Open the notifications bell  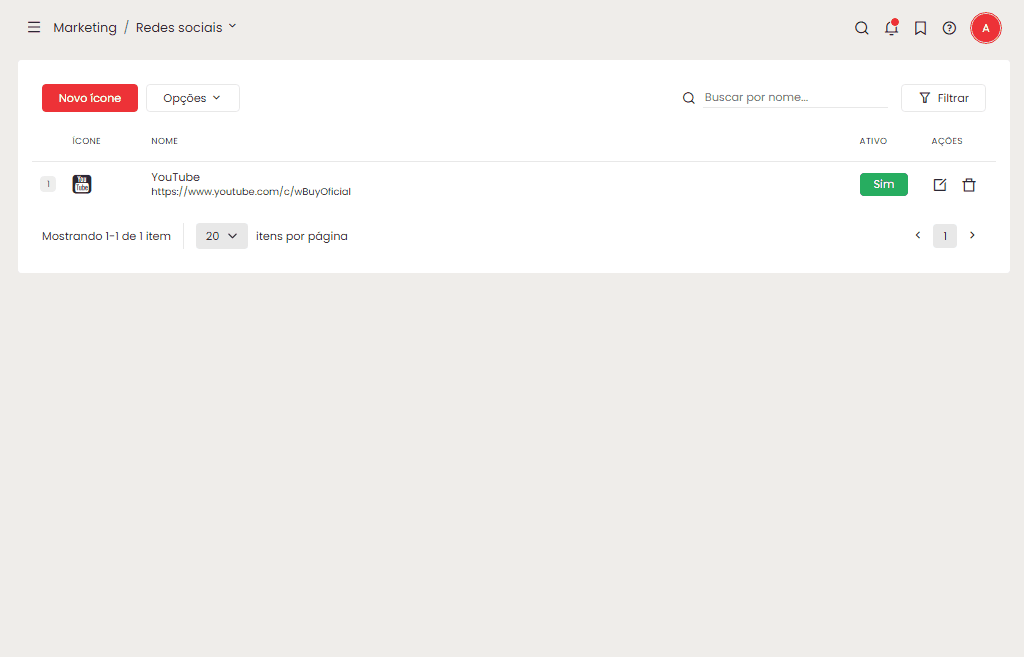coord(891,28)
